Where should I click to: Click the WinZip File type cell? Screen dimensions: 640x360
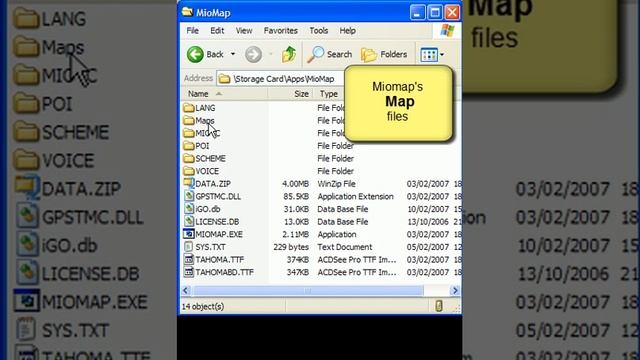point(336,184)
